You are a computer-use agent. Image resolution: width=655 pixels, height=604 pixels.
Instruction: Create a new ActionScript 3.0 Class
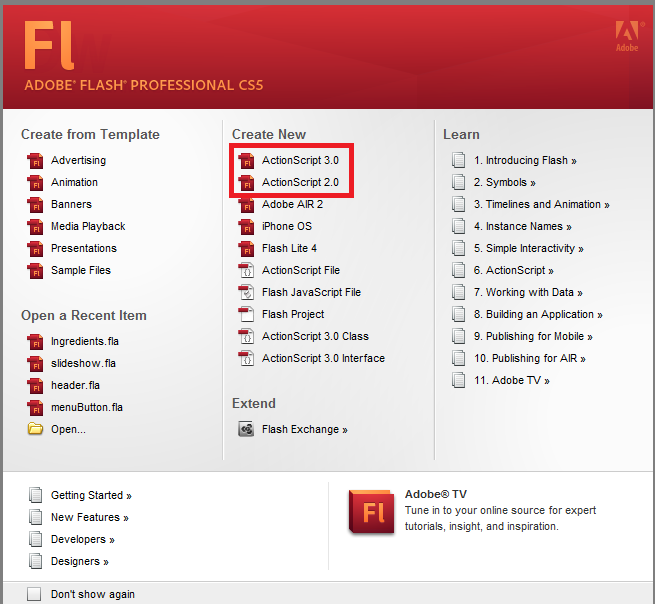(315, 336)
